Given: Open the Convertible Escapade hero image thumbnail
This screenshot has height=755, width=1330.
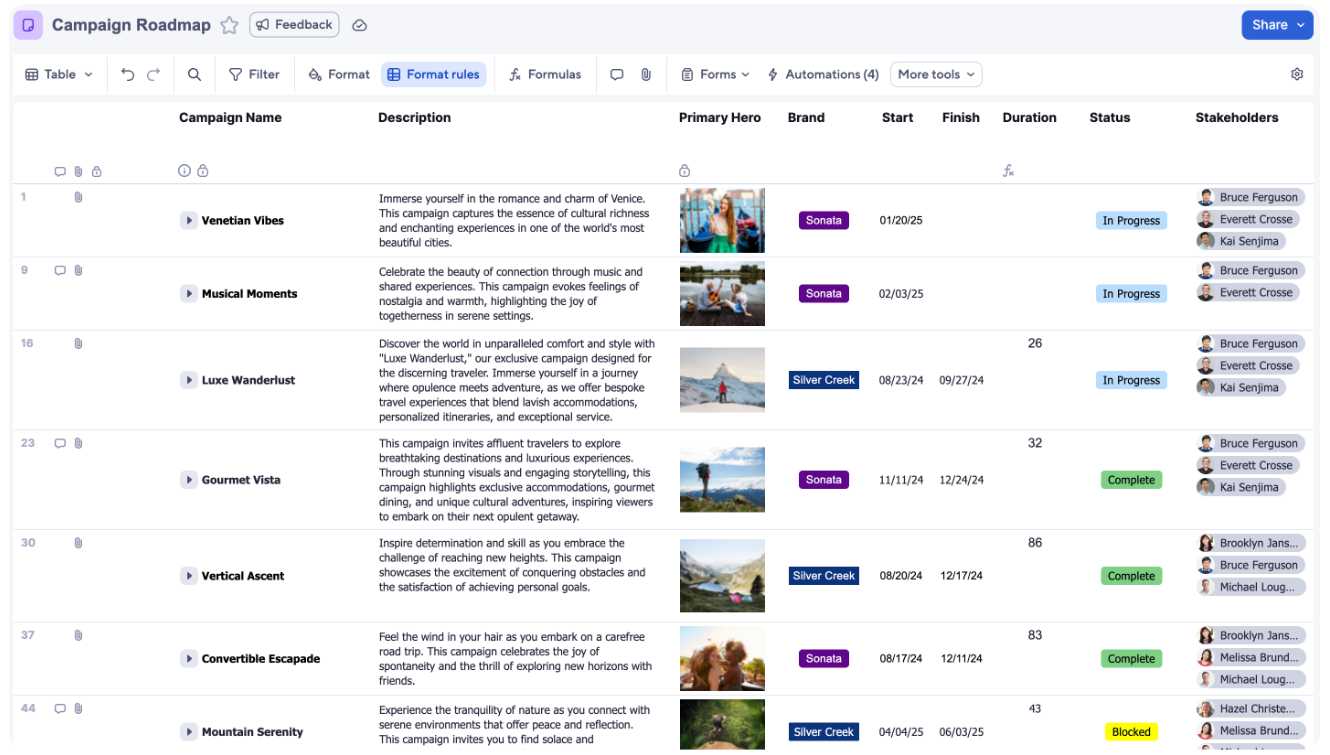Looking at the screenshot, I should coord(722,659).
